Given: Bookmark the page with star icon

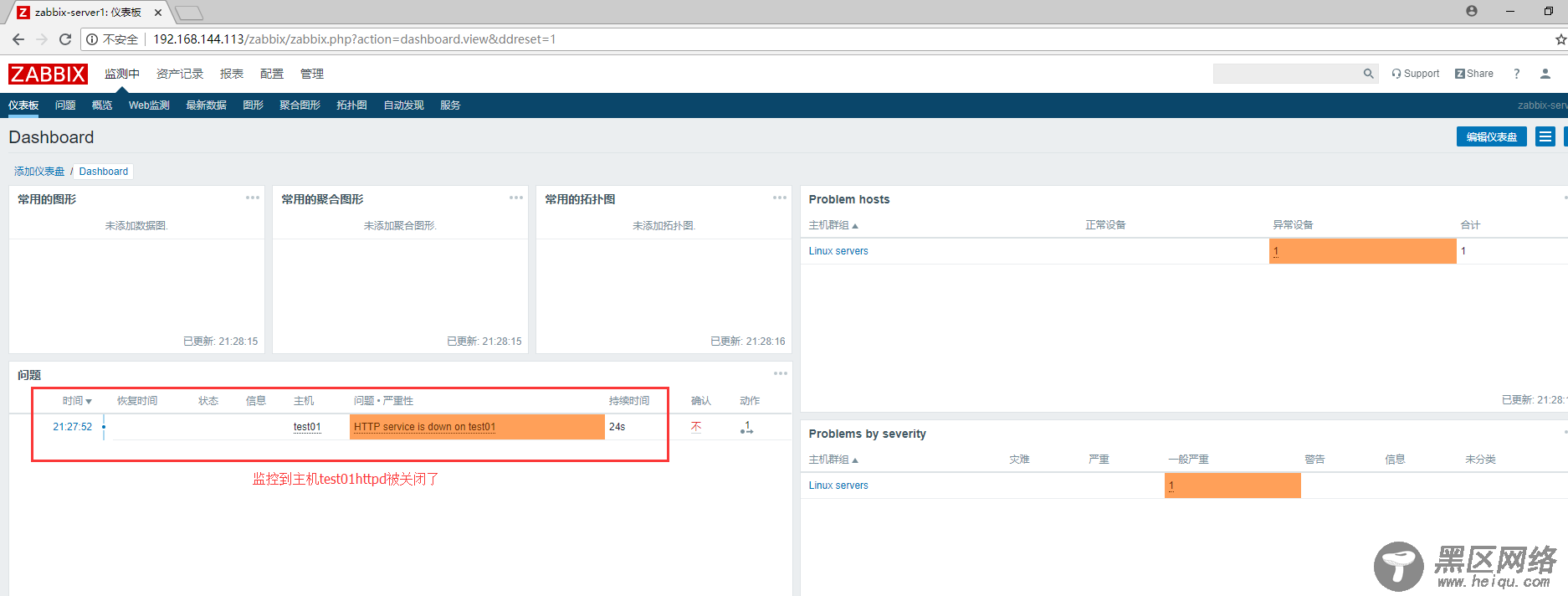Looking at the screenshot, I should [x=1560, y=39].
